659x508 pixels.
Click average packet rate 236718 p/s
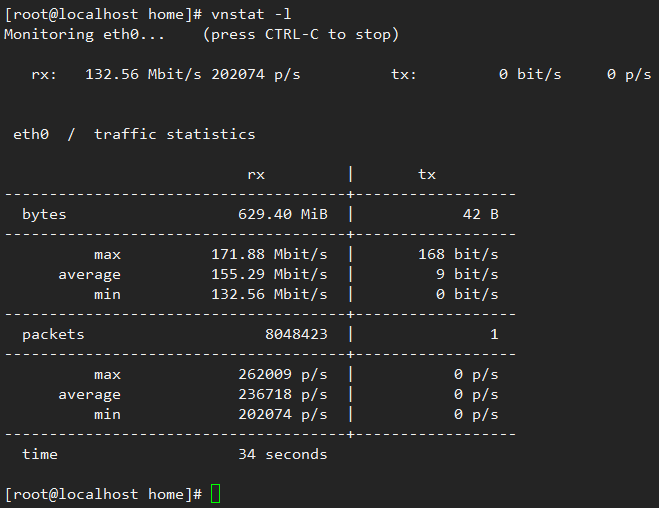pyautogui.click(x=283, y=395)
